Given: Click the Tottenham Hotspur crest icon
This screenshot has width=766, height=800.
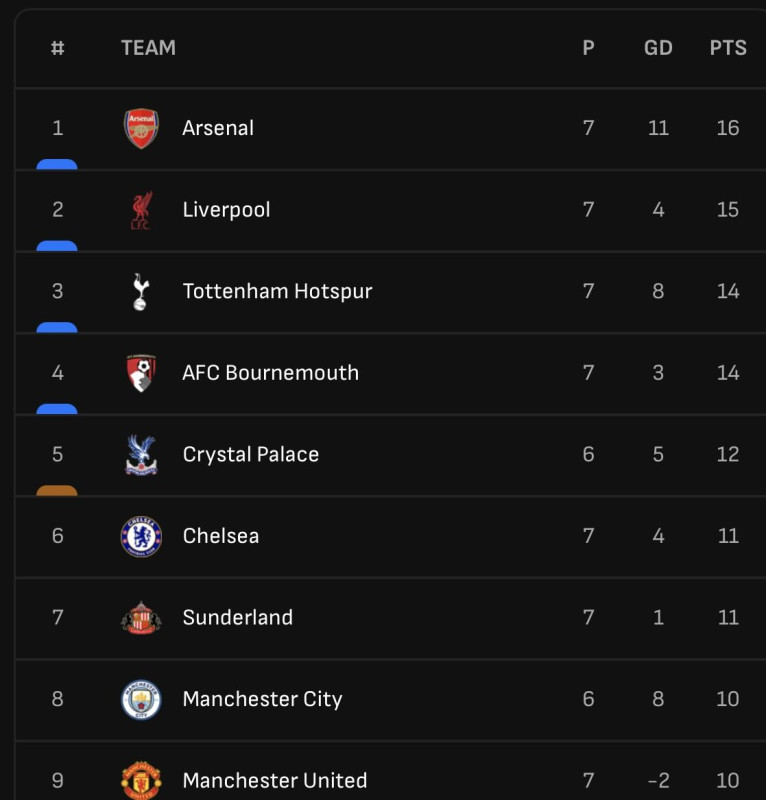Looking at the screenshot, I should pos(141,291).
